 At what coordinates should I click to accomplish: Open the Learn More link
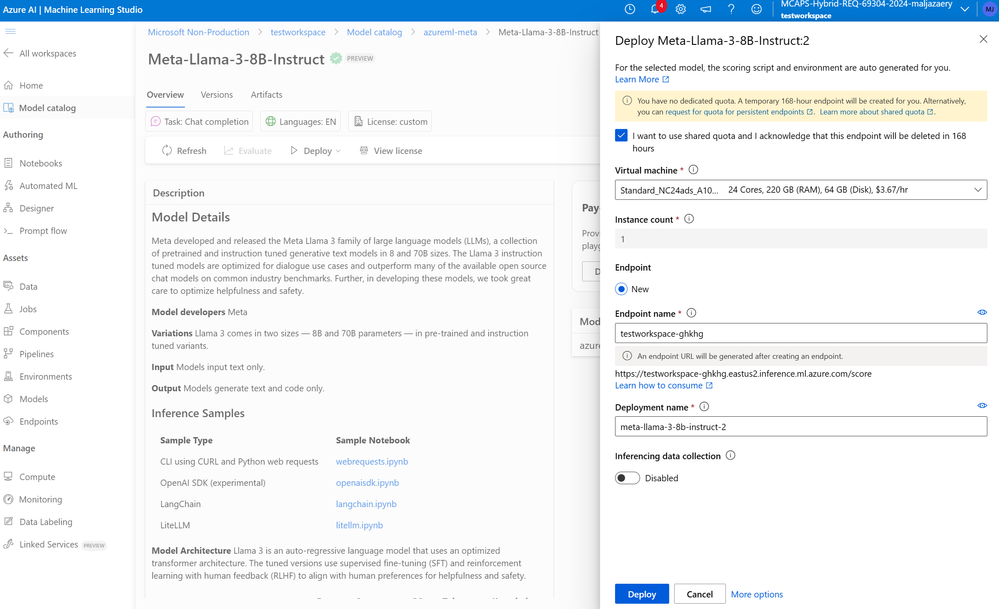642,80
